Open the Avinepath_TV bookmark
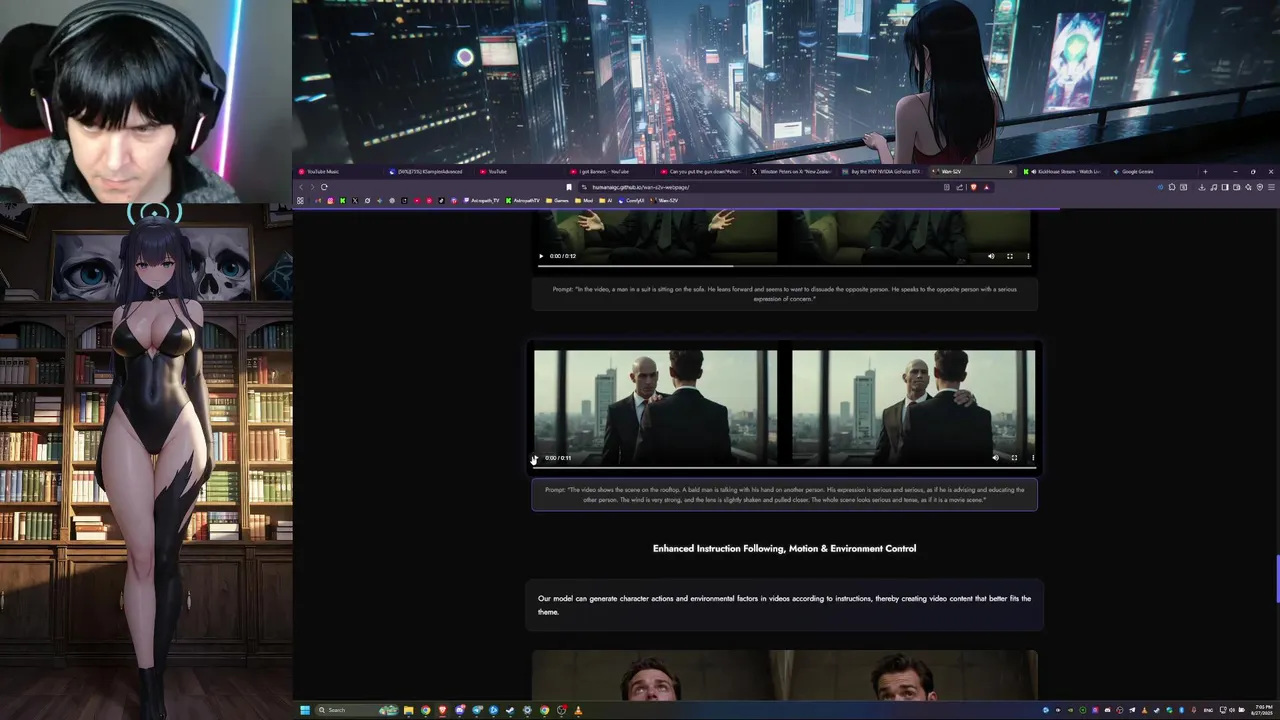1280x720 pixels. coord(481,200)
